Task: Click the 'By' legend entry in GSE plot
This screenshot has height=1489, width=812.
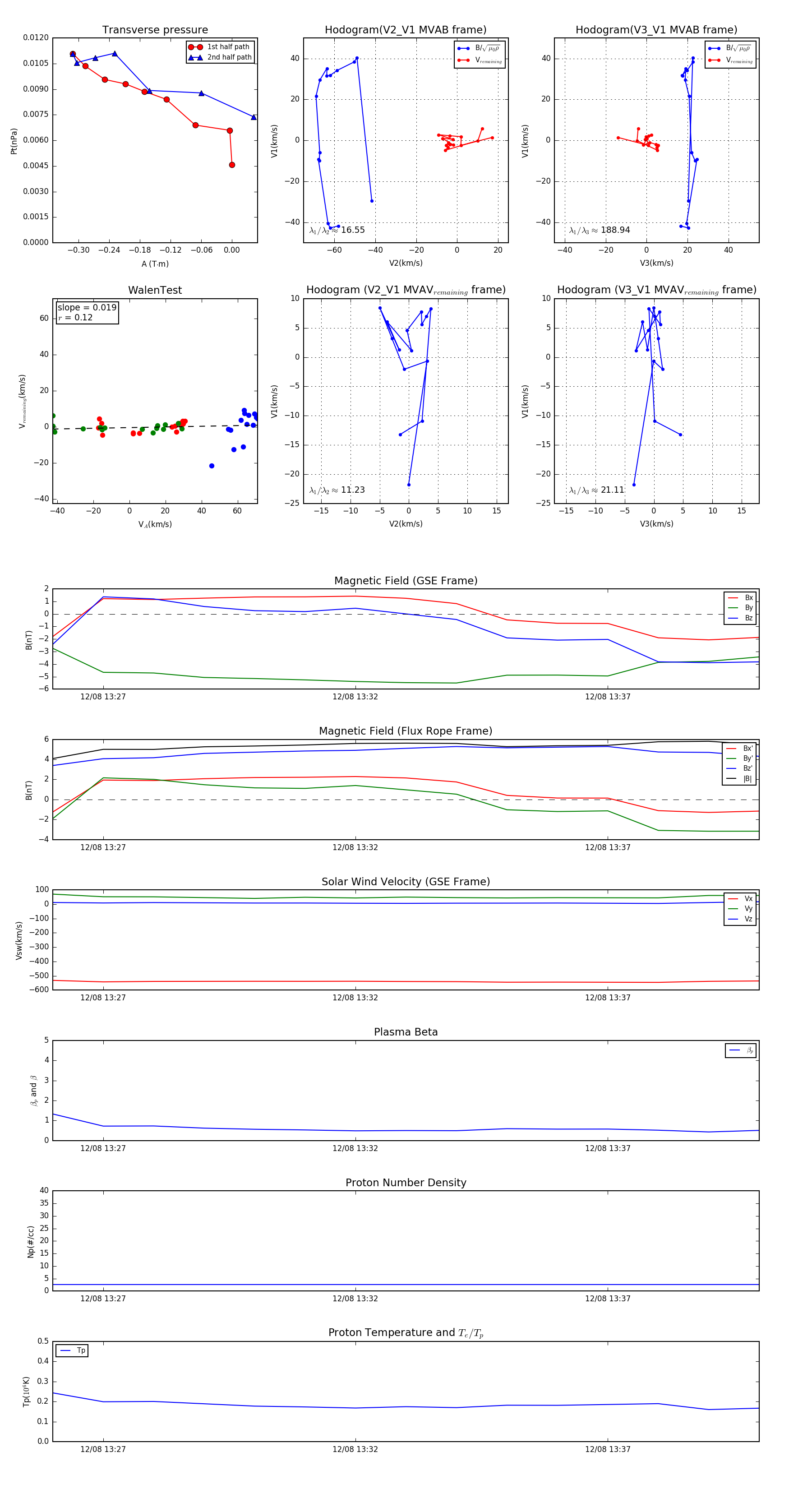Action: point(741,608)
